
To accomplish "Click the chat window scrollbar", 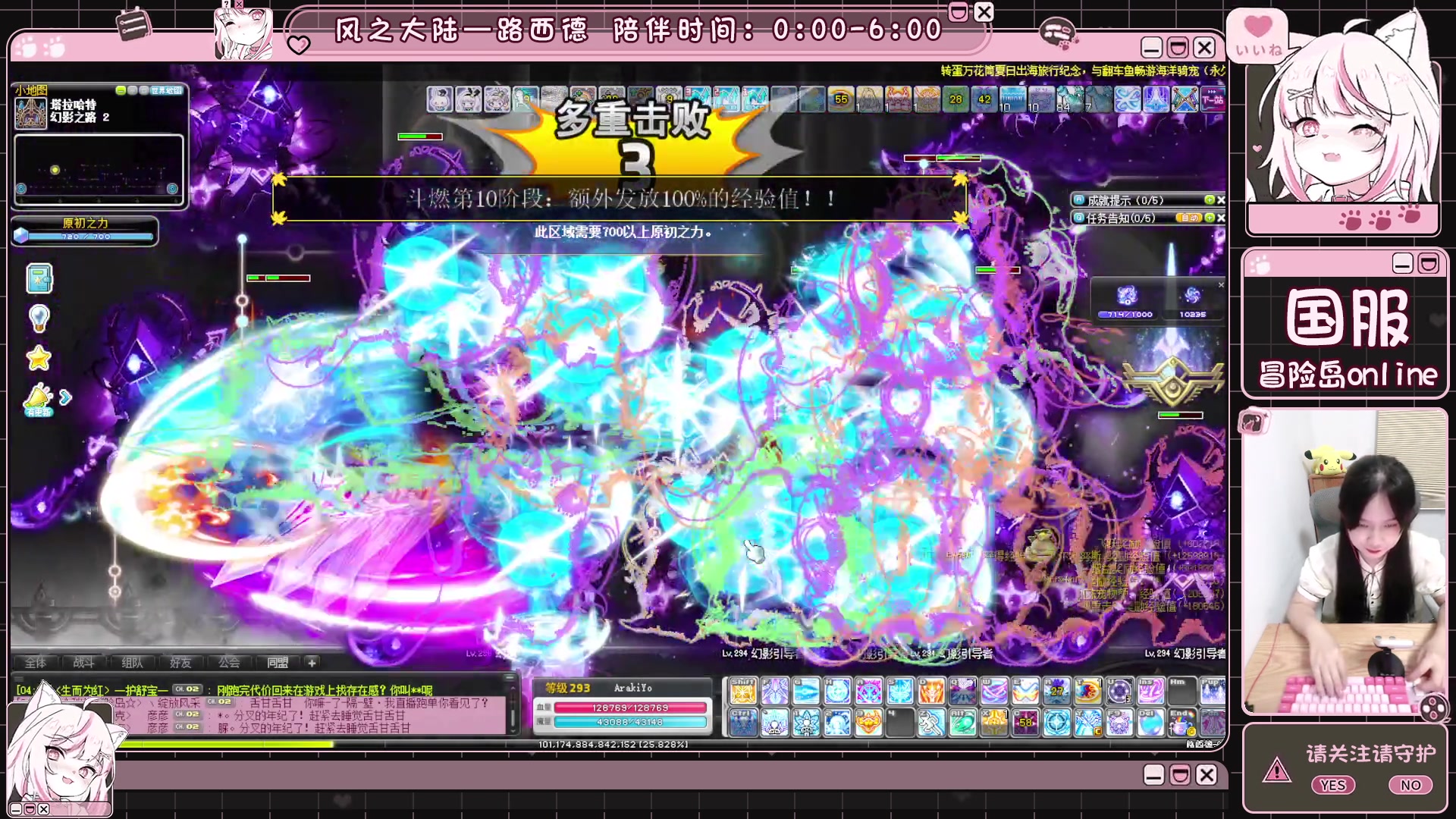I will 513,709.
